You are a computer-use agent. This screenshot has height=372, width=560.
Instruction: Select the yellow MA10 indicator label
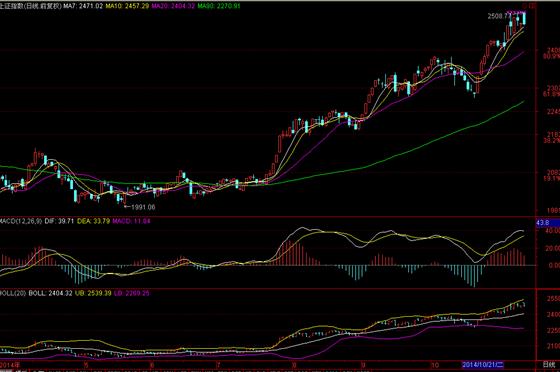click(128, 6)
